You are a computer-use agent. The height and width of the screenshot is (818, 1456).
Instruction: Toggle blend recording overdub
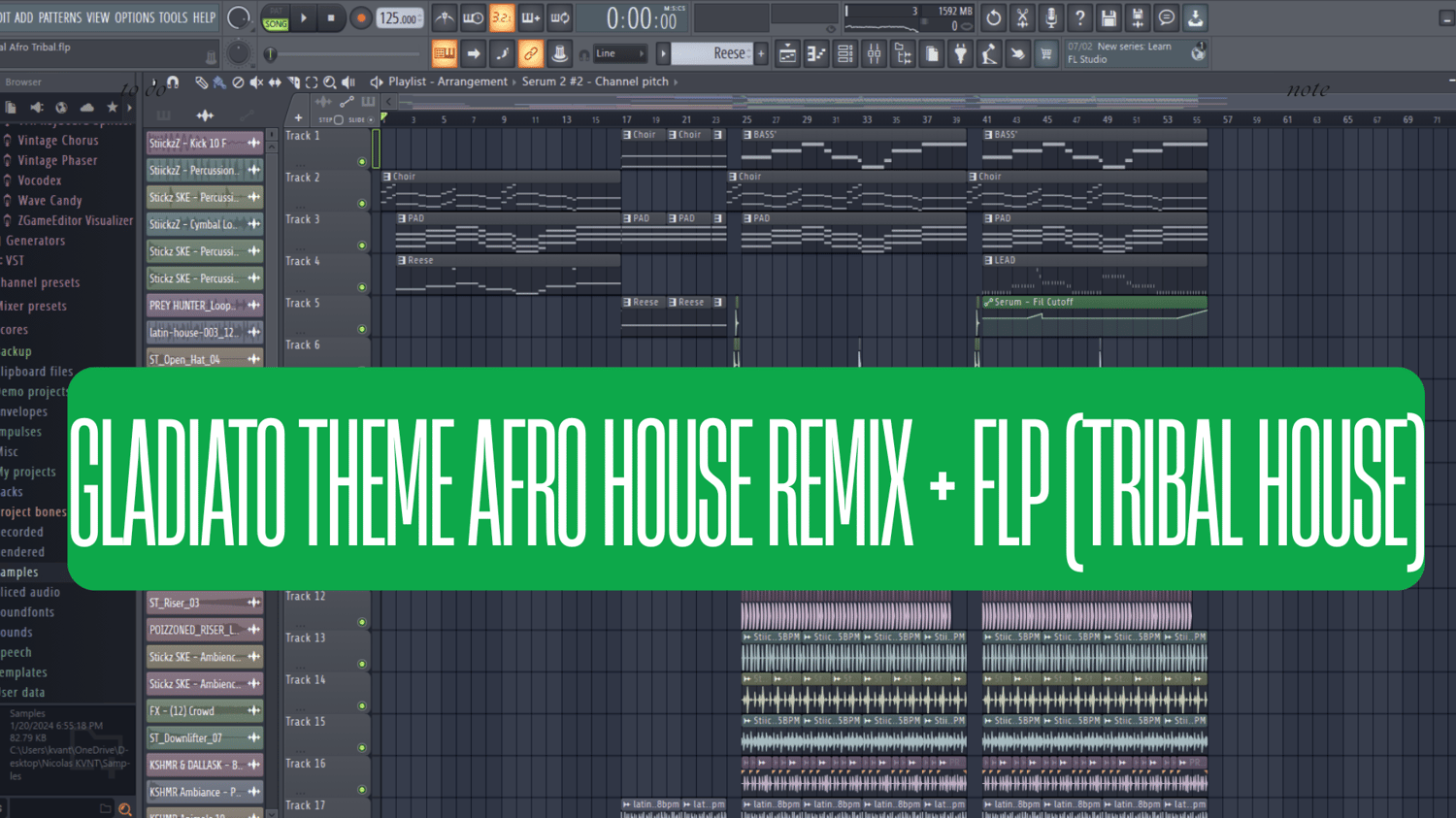pyautogui.click(x=531, y=18)
